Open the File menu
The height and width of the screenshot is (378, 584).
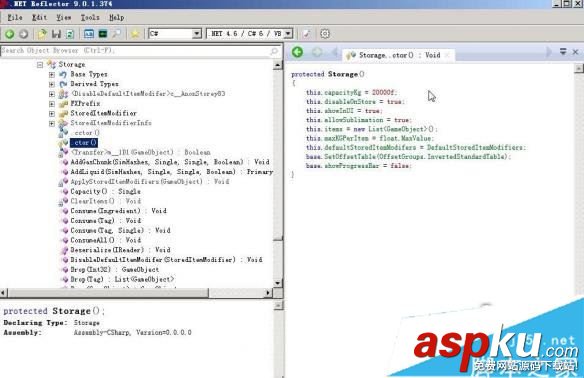(x=15, y=18)
